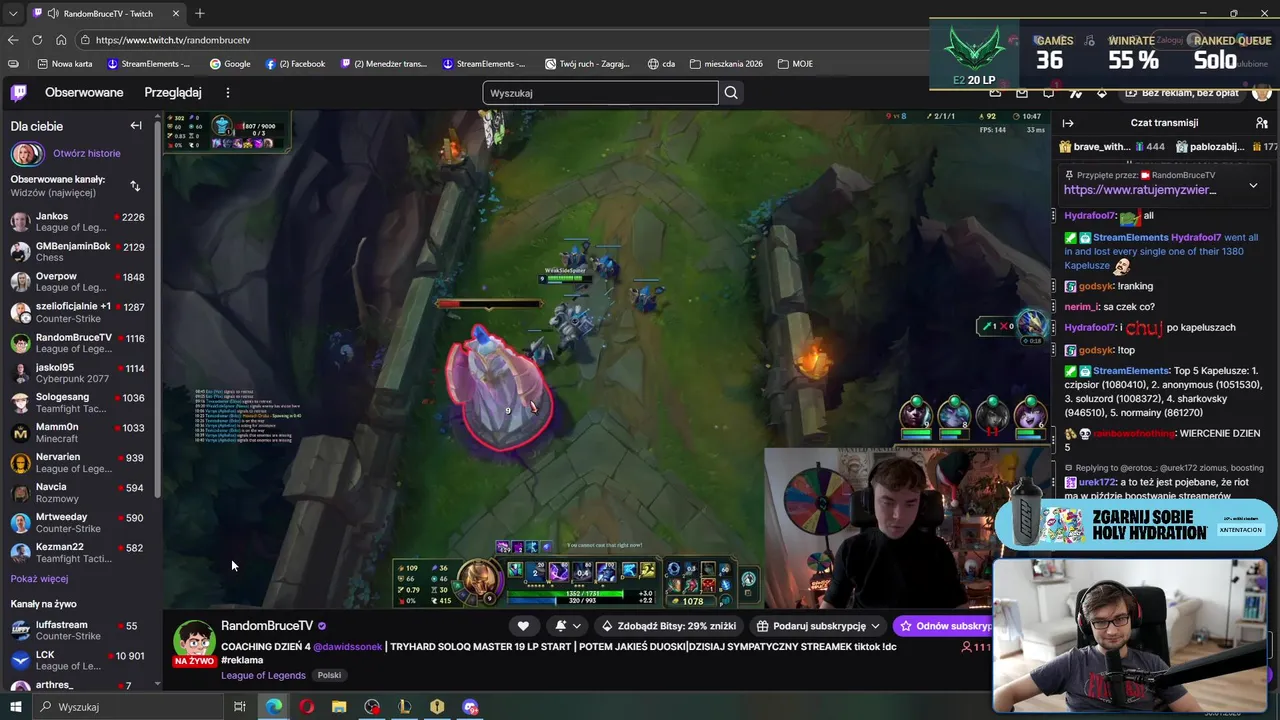Open jaskol95 Cyberpunk 2077 channel
1280x720 pixels.
pos(78,373)
